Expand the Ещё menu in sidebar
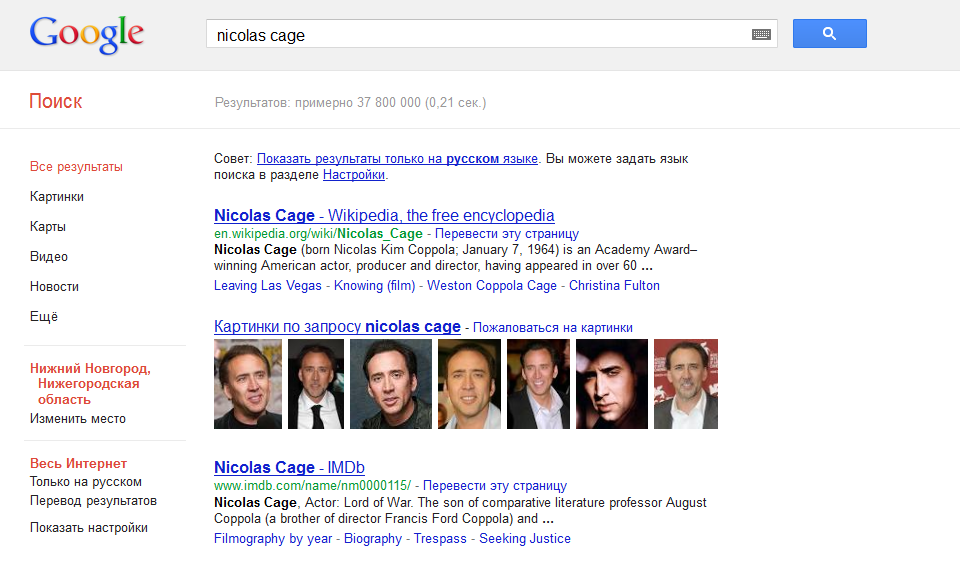This screenshot has width=960, height=569. pyautogui.click(x=44, y=317)
